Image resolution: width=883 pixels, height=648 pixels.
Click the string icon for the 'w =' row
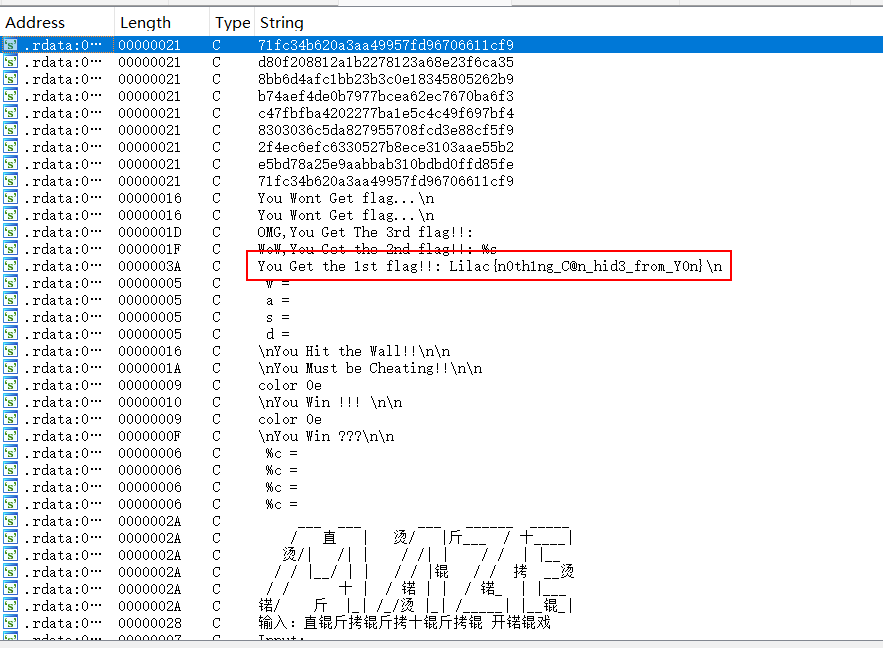11,283
